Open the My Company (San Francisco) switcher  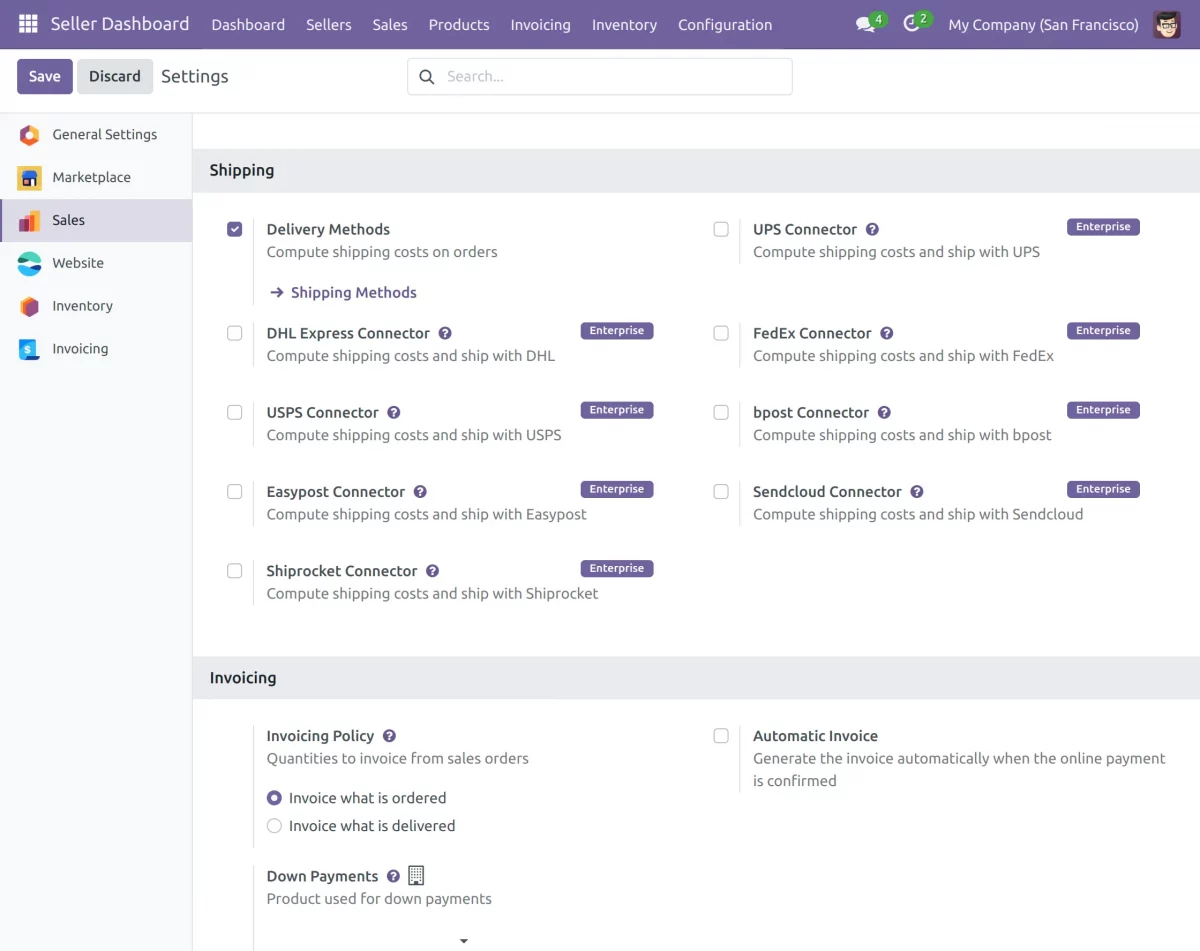(1043, 24)
